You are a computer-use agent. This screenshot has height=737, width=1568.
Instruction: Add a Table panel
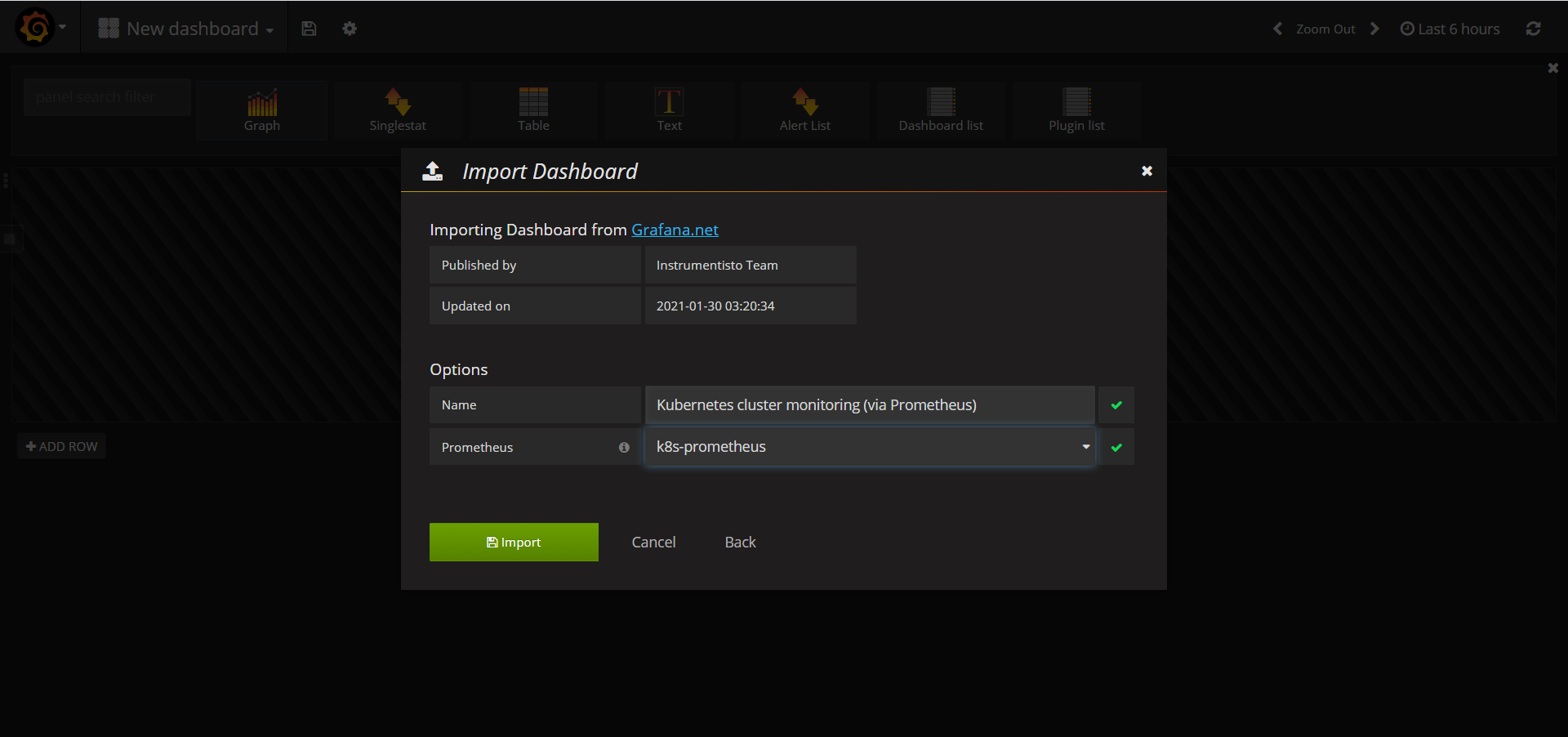point(533,110)
